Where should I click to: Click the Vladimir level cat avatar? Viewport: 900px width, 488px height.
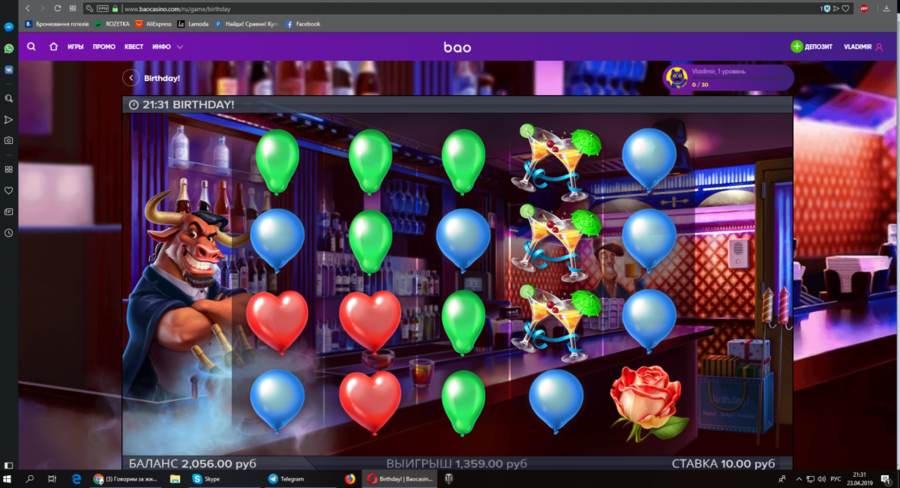tap(677, 78)
